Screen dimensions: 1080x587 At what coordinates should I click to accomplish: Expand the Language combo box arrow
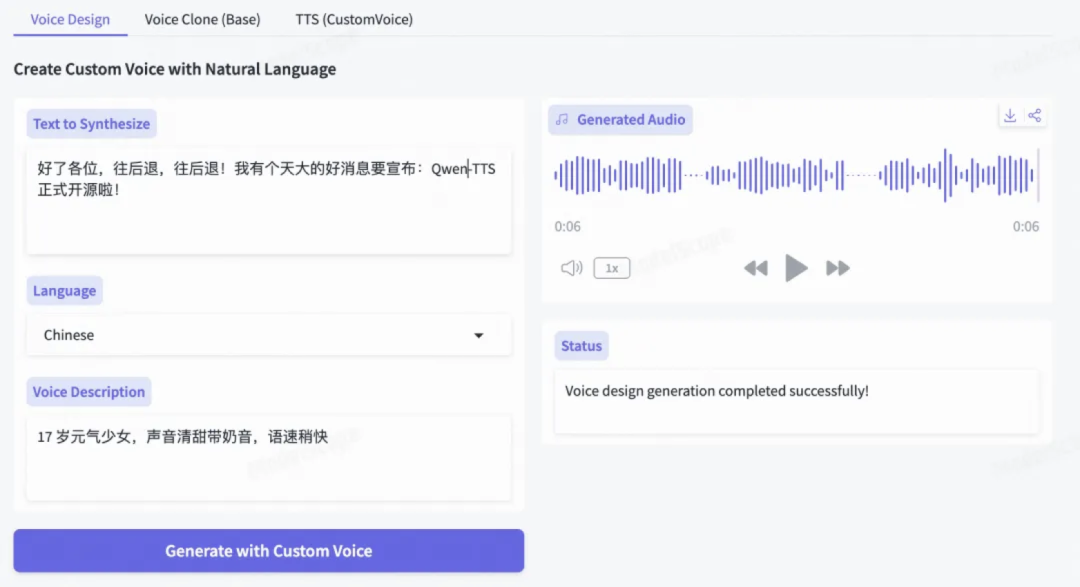point(479,335)
